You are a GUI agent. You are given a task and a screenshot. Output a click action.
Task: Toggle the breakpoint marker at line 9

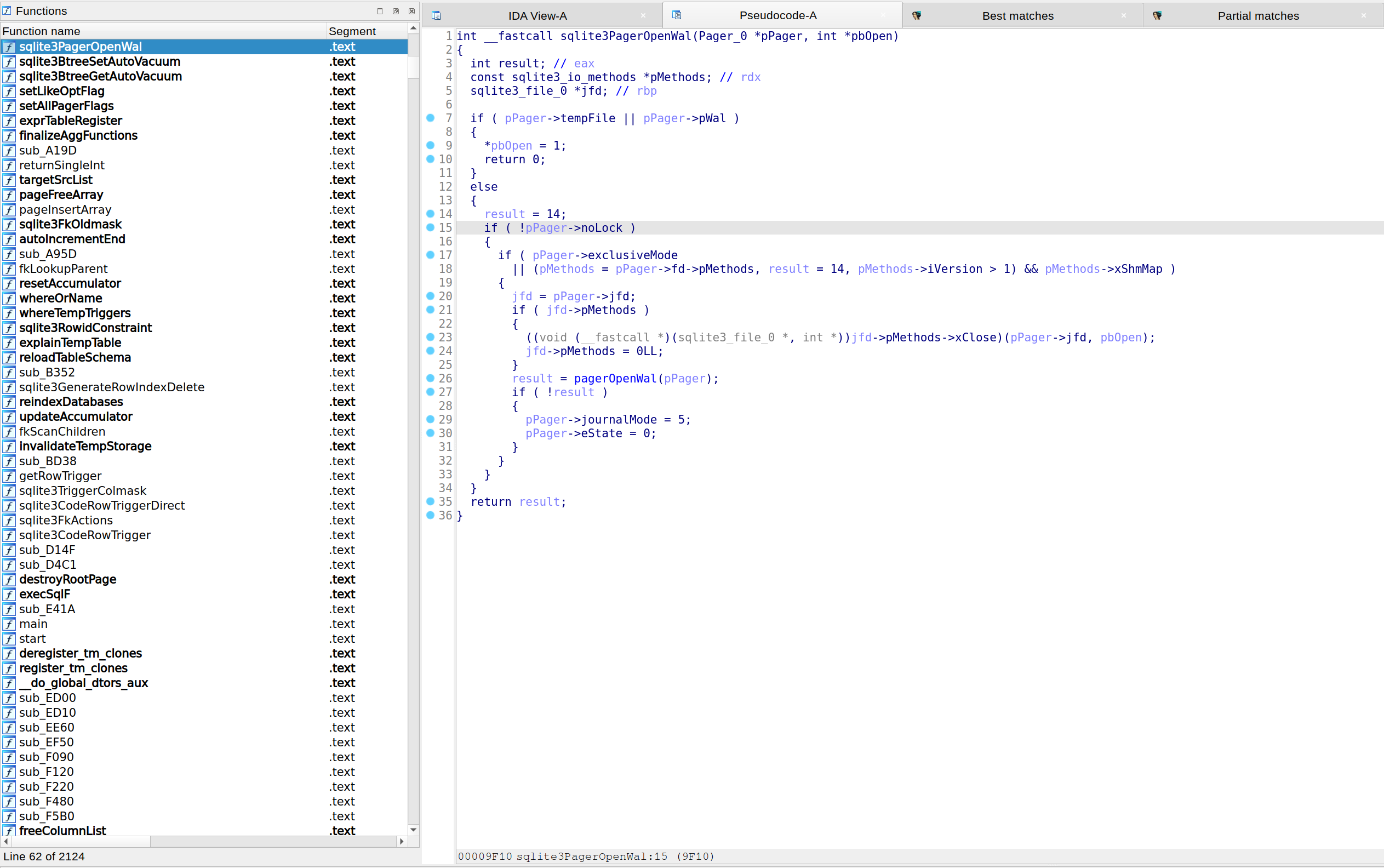(x=430, y=145)
